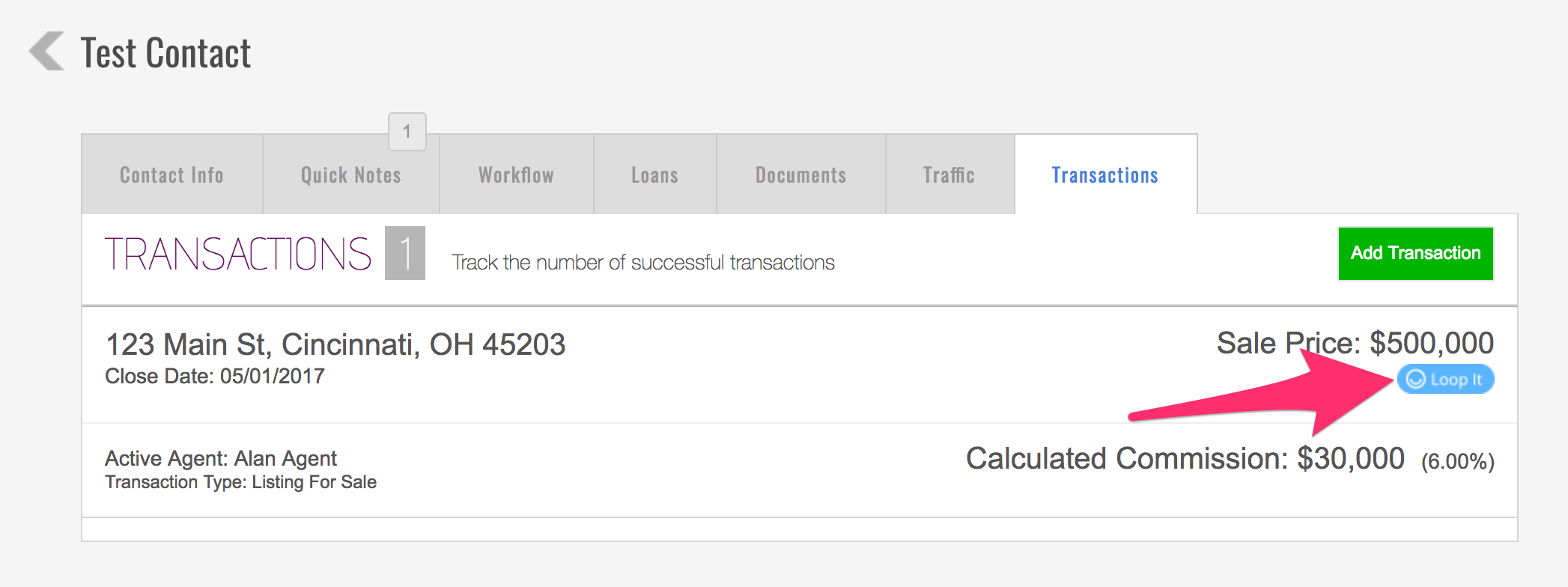The height and width of the screenshot is (587, 1568).
Task: Open the Documents tab
Action: click(x=800, y=174)
